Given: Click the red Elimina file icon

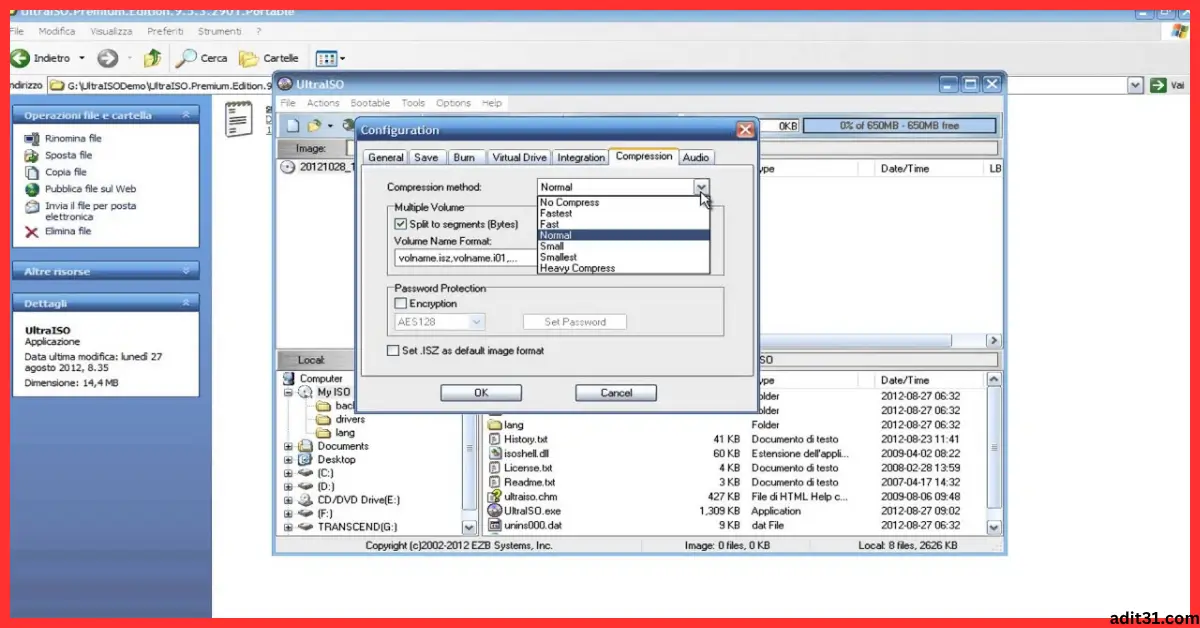Looking at the screenshot, I should [x=32, y=231].
